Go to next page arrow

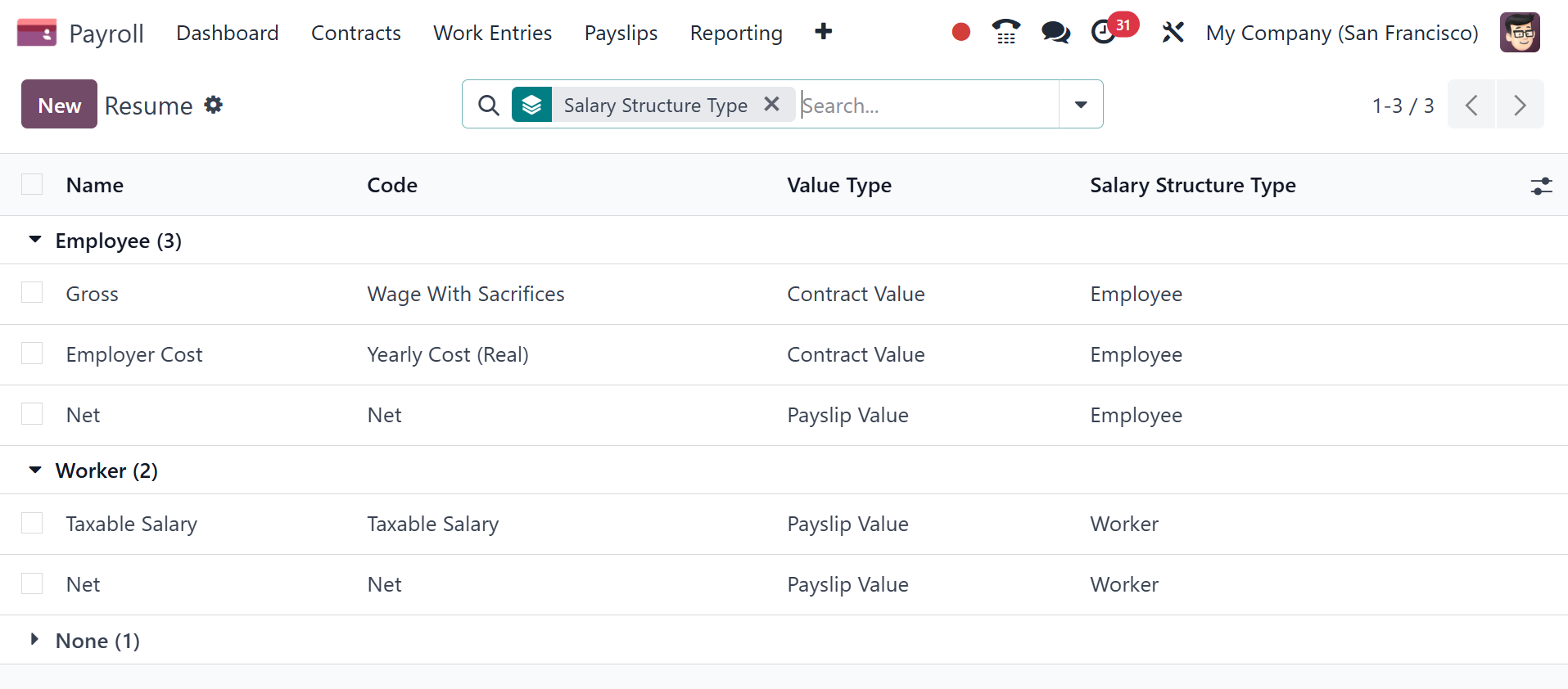pos(1520,105)
